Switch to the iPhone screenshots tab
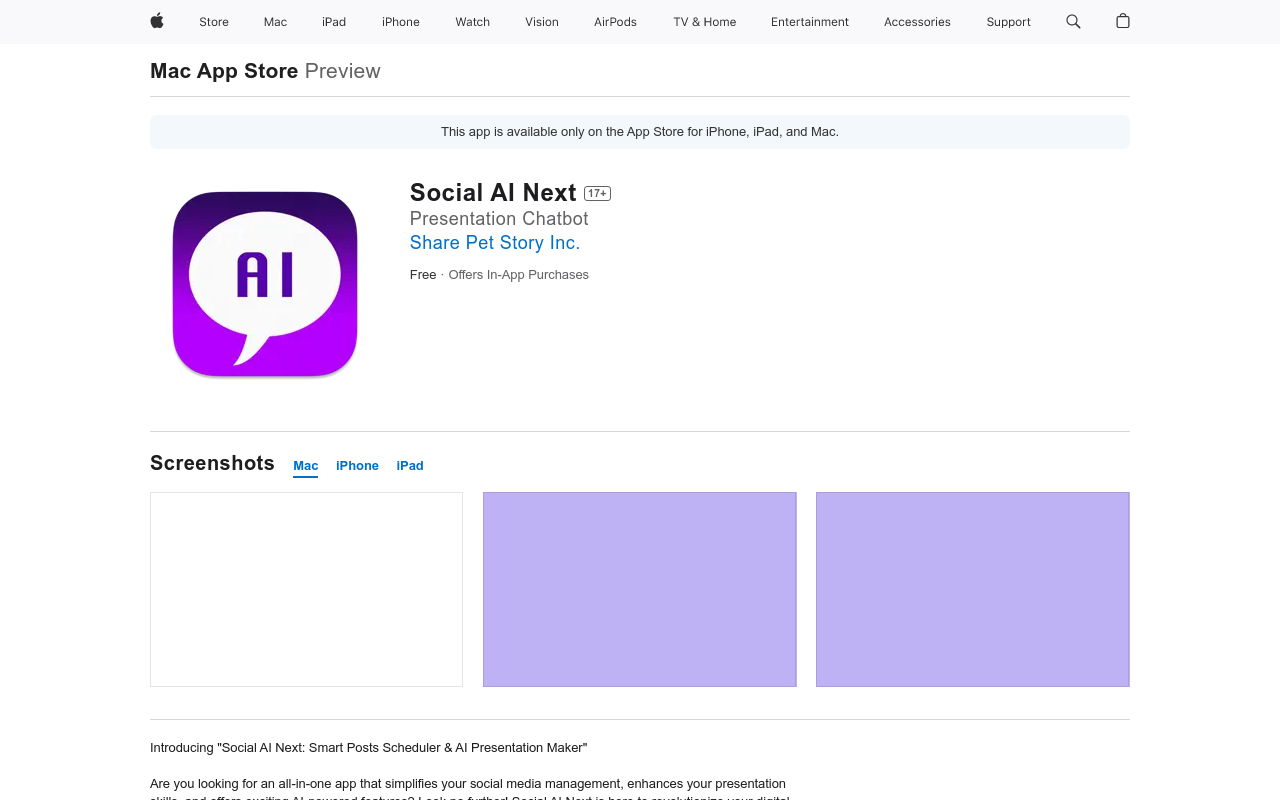This screenshot has height=800, width=1280. (x=357, y=466)
